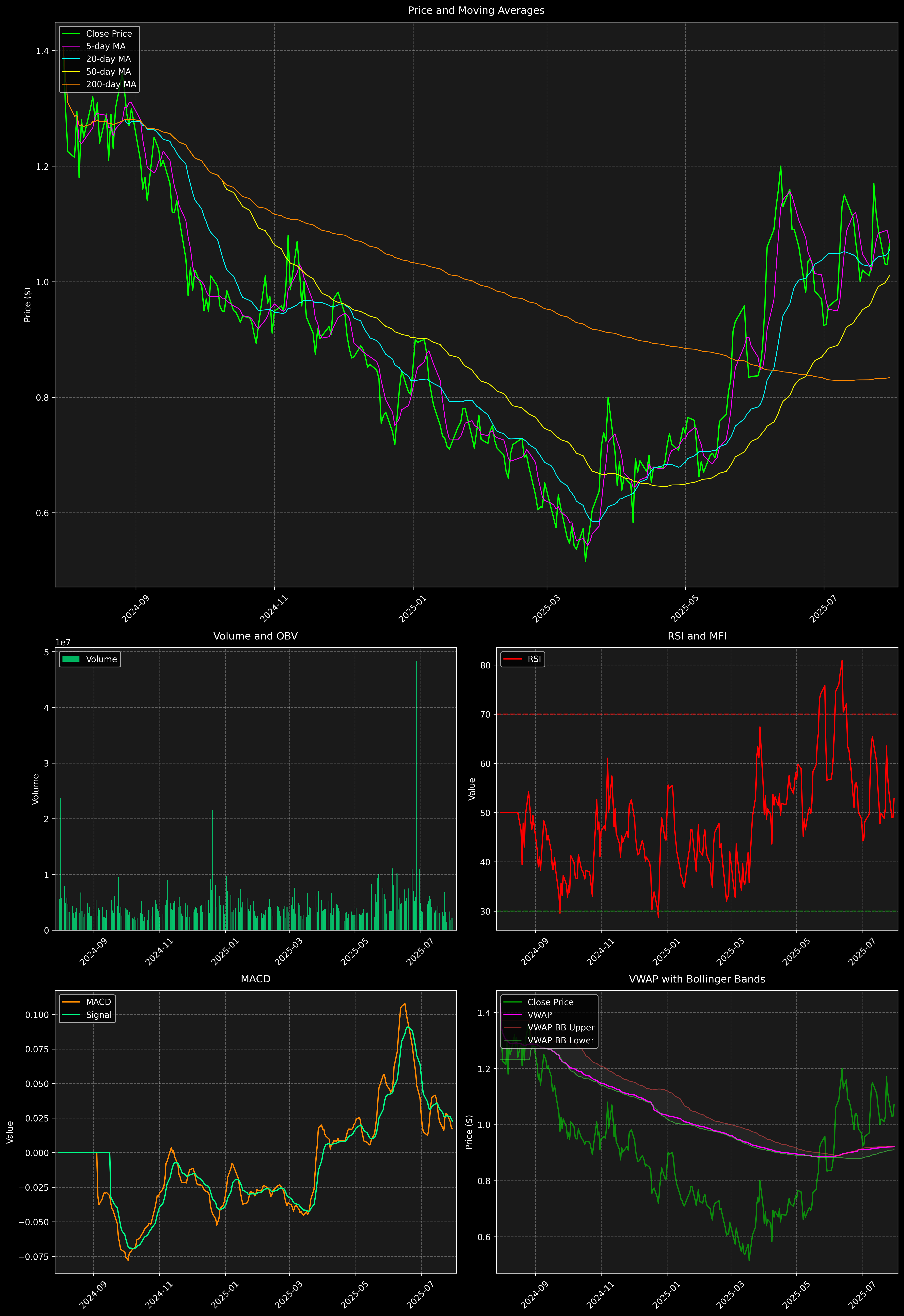Click the magenta VWAP legend swatch
Viewport: 904px width, 1316px height.
513,1015
